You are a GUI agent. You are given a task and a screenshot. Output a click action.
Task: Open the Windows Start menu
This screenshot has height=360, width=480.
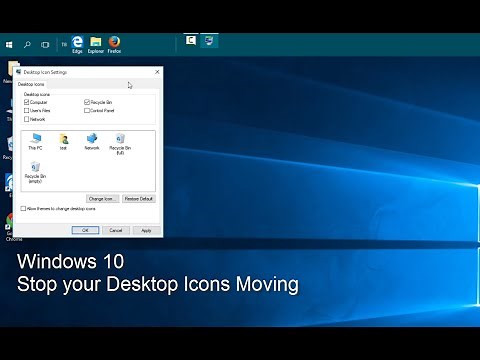click(9, 45)
